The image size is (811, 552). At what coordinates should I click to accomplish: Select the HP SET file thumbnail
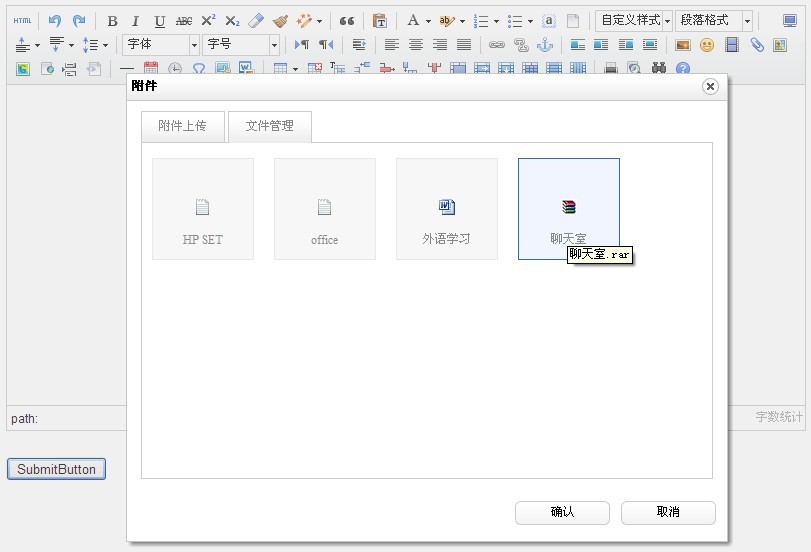click(203, 209)
